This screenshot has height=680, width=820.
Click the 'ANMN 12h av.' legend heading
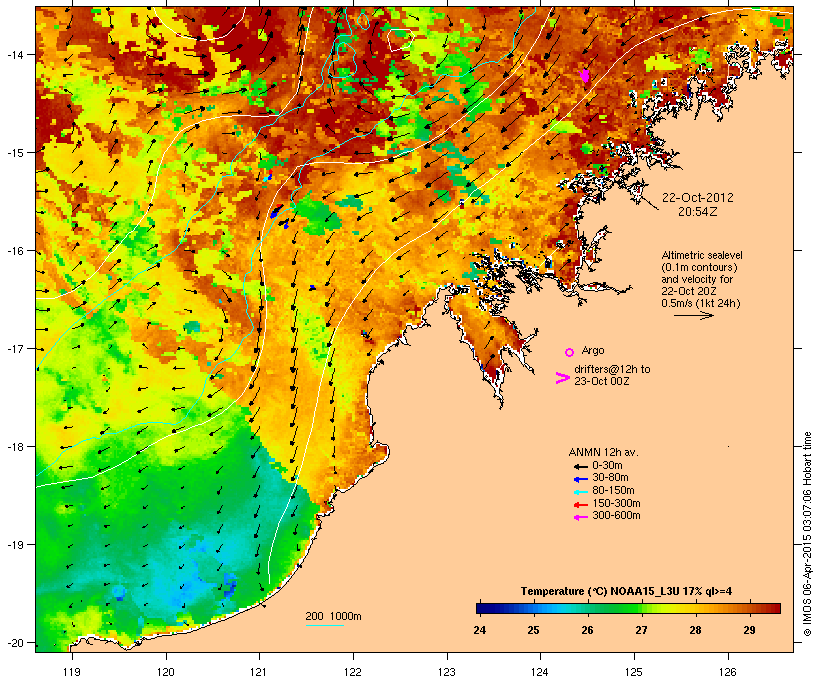603,452
